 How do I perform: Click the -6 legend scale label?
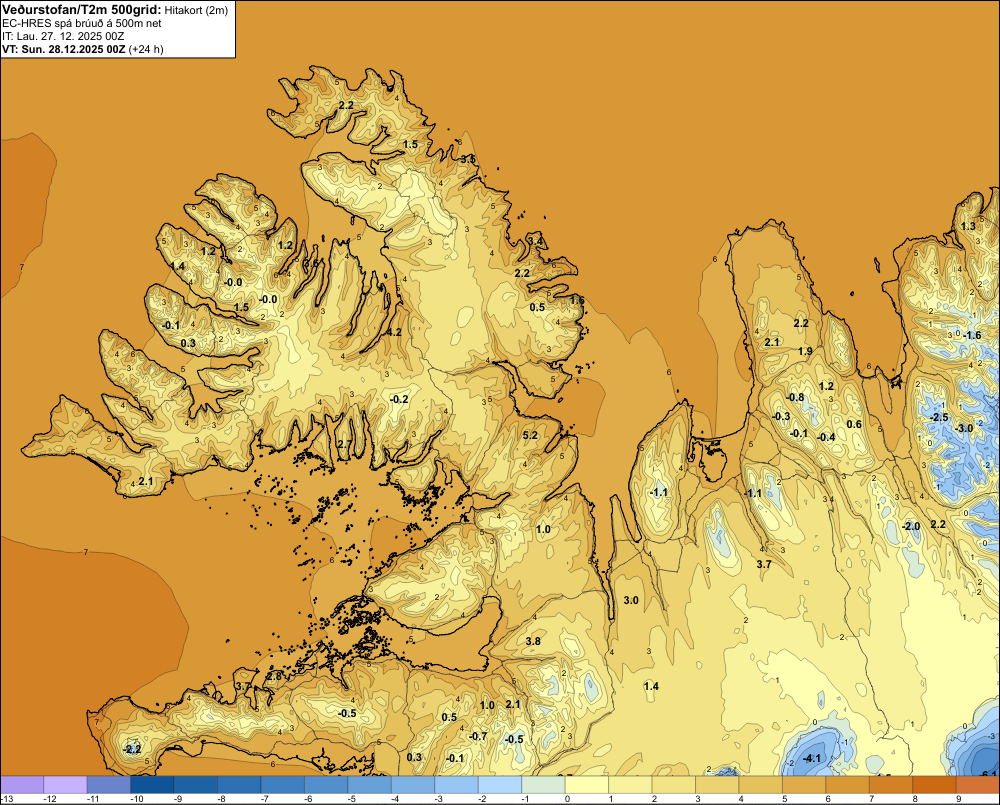click(x=307, y=799)
